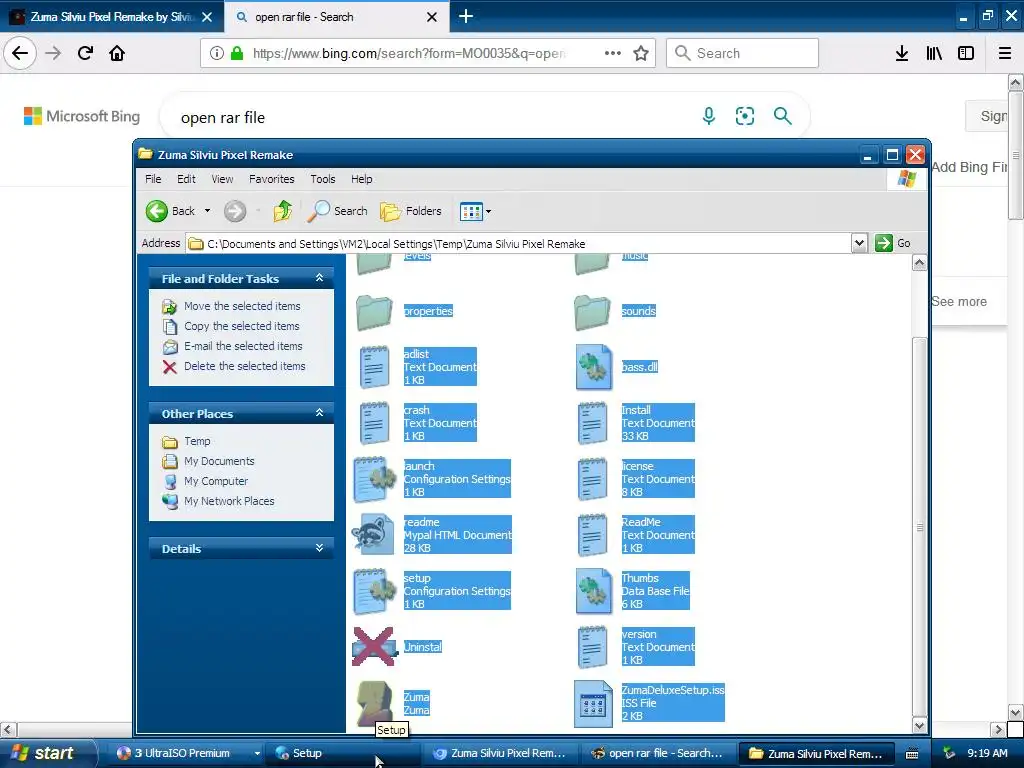Select the bass.dll file icon

click(x=594, y=367)
